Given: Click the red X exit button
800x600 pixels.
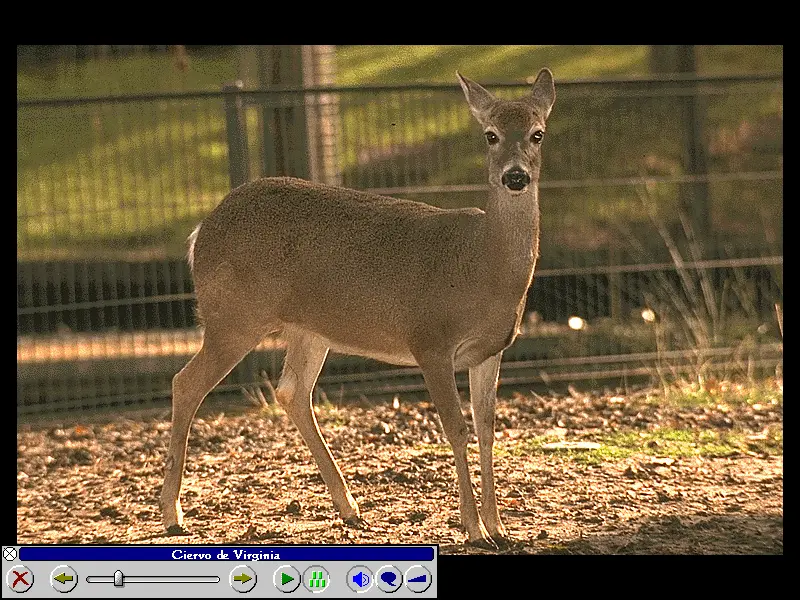Looking at the screenshot, I should [20, 579].
